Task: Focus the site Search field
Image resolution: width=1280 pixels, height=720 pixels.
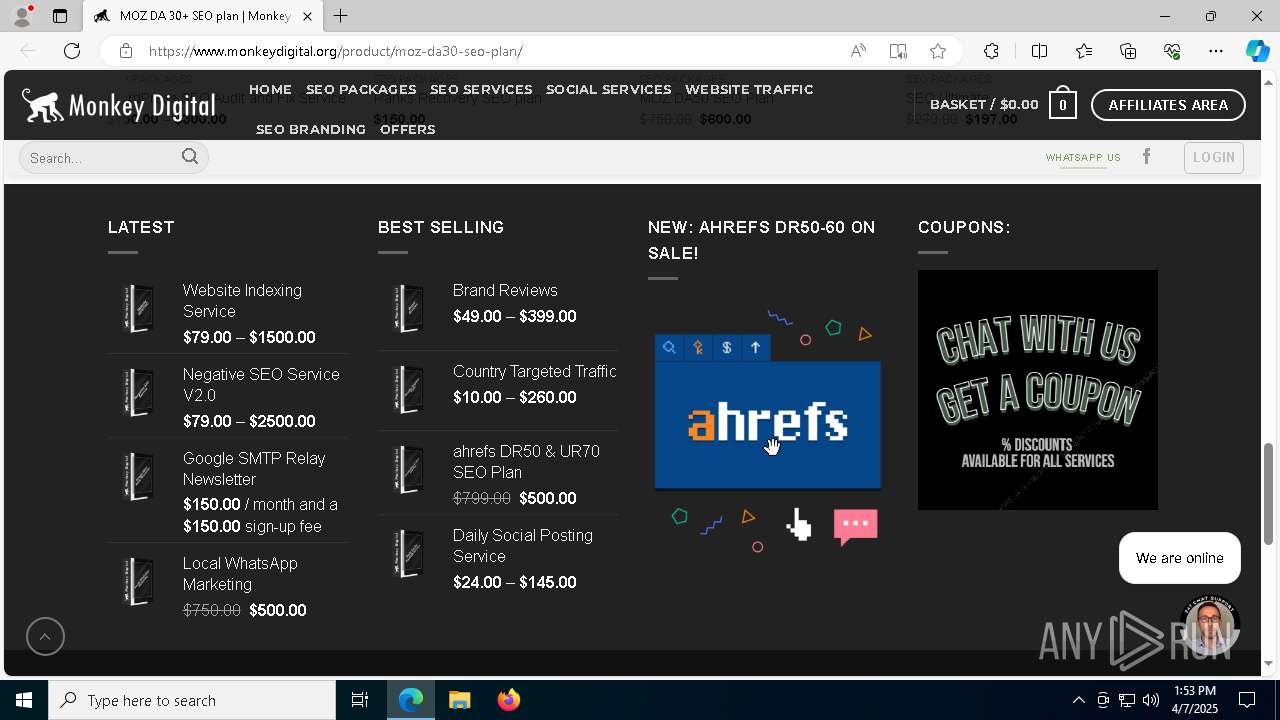Action: tap(100, 158)
